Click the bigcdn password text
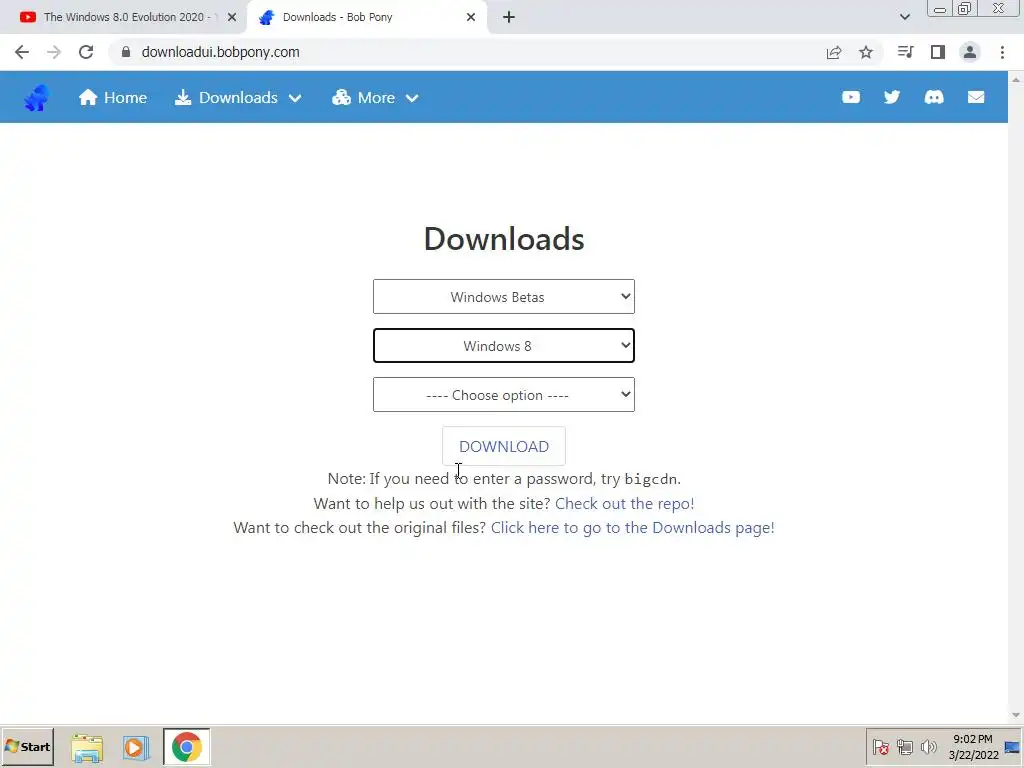Screen dimensions: 1024x768 (650, 479)
